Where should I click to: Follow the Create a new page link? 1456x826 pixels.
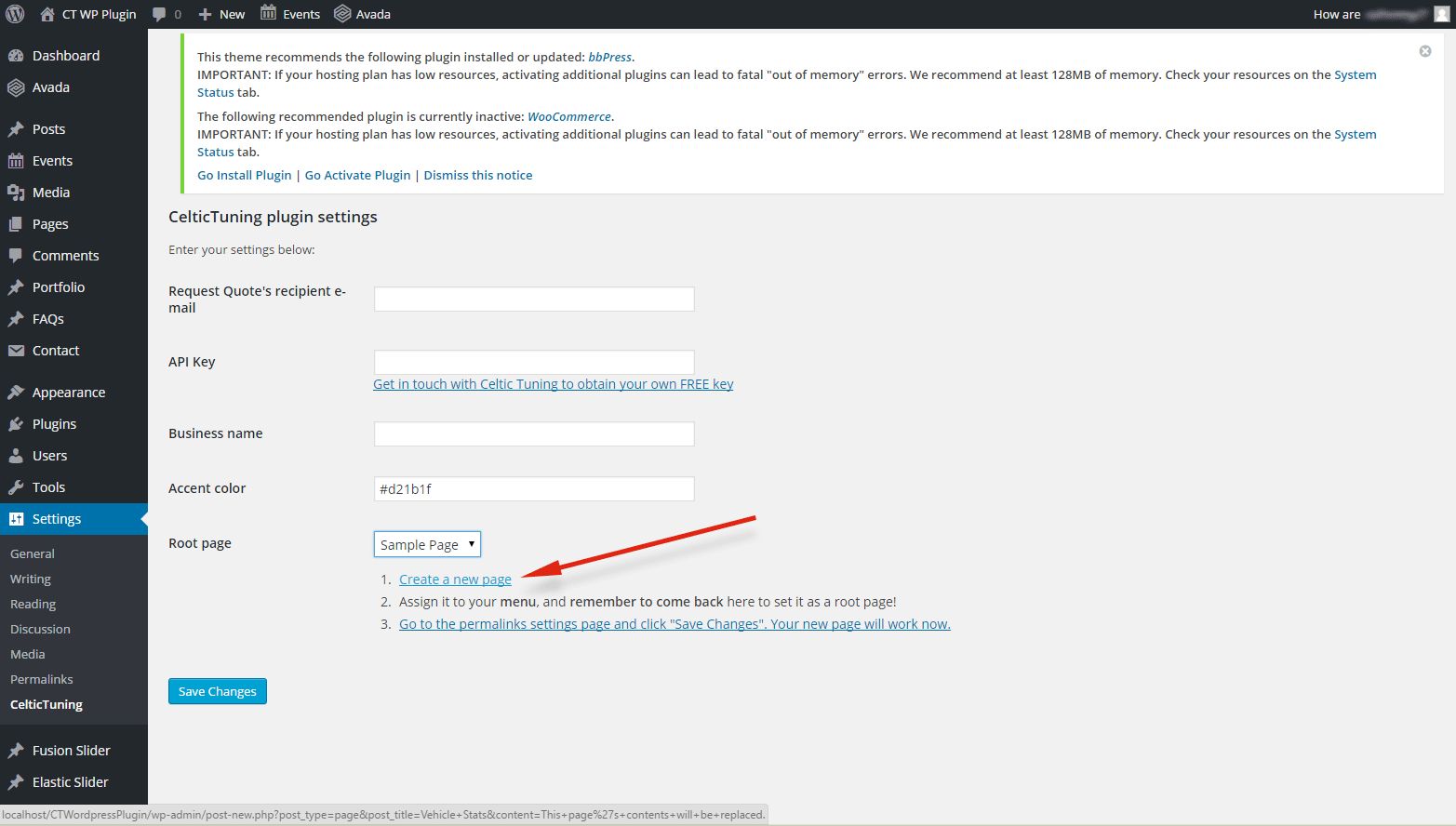(x=455, y=580)
